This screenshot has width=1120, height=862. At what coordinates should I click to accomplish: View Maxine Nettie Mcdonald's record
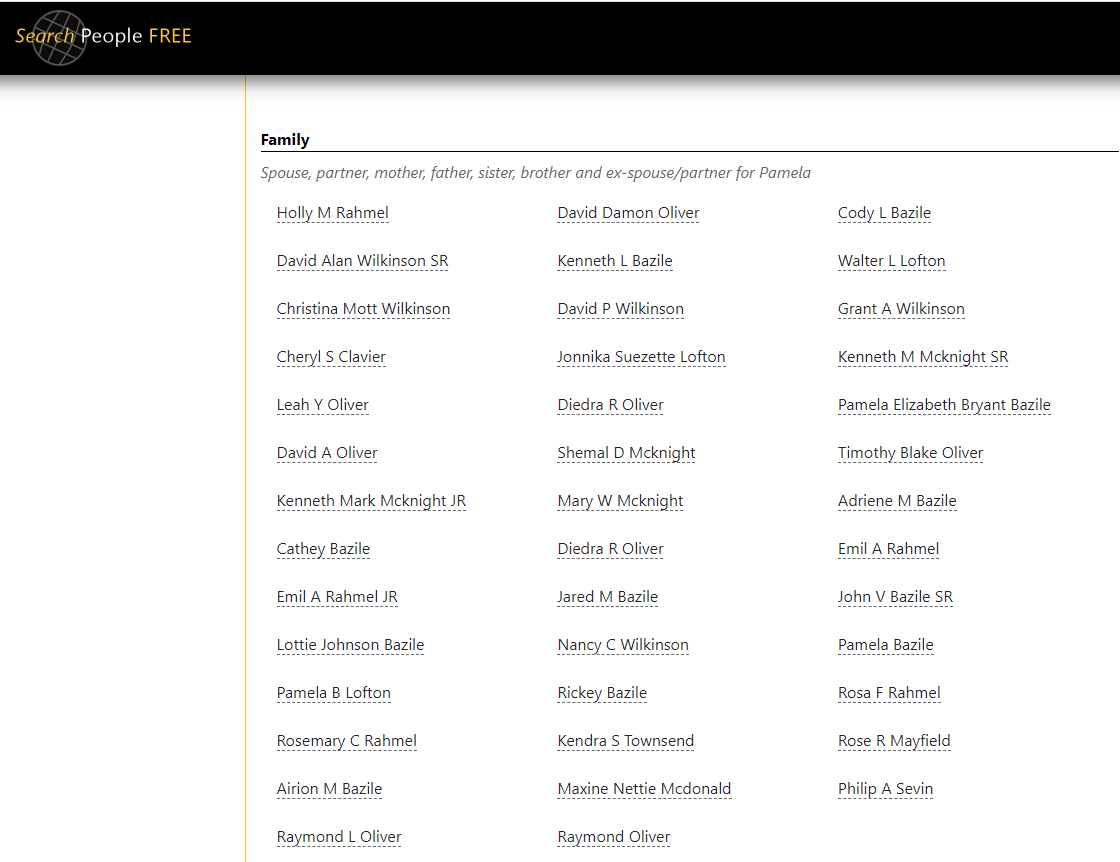644,789
